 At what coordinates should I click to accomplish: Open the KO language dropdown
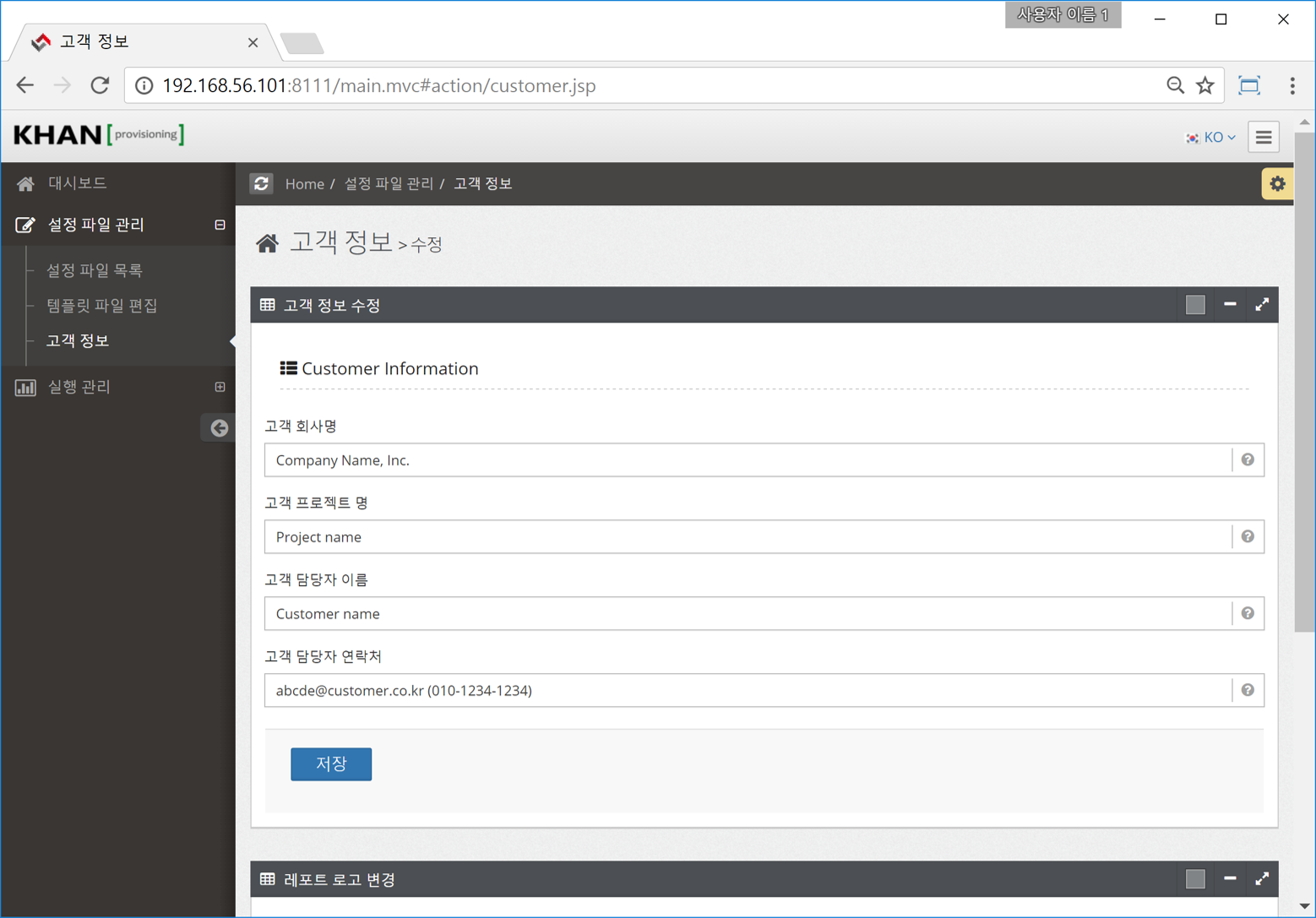click(x=1211, y=137)
